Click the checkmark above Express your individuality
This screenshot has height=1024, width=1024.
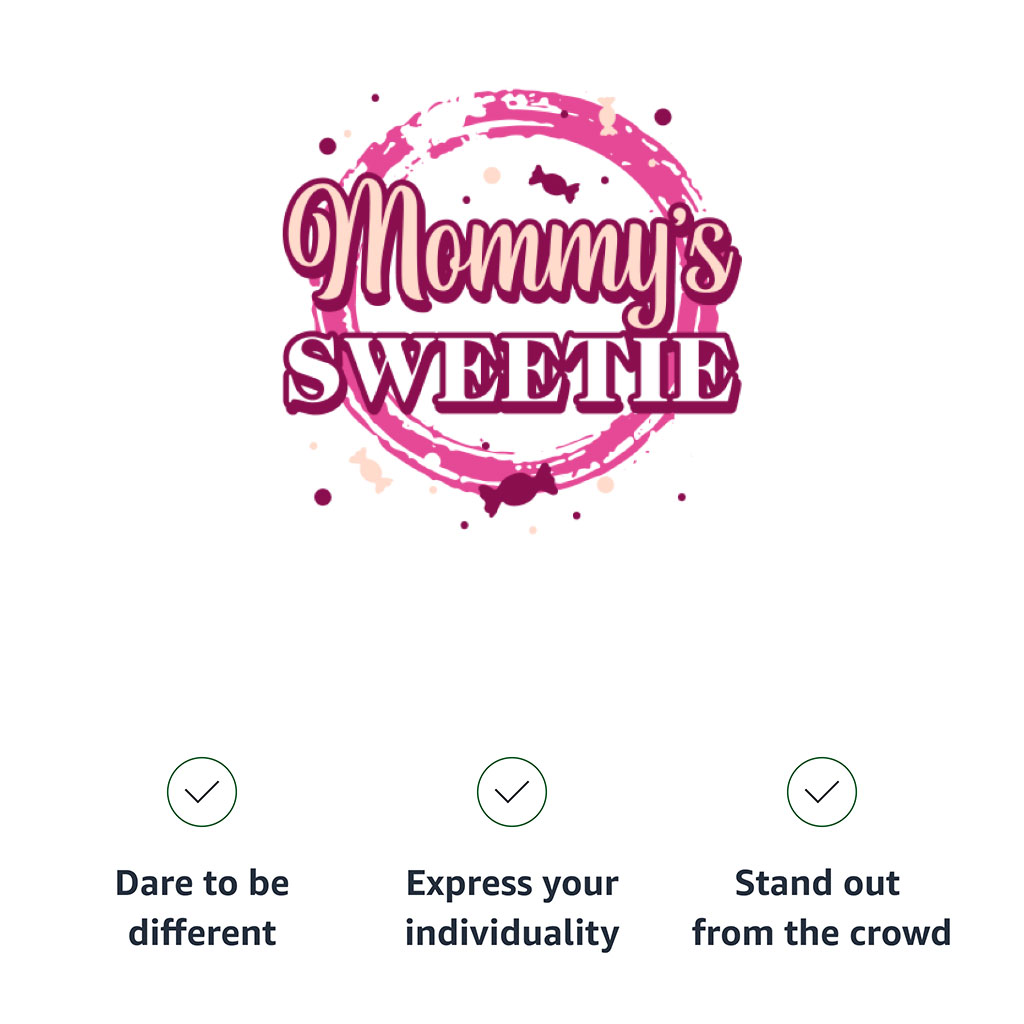512,792
